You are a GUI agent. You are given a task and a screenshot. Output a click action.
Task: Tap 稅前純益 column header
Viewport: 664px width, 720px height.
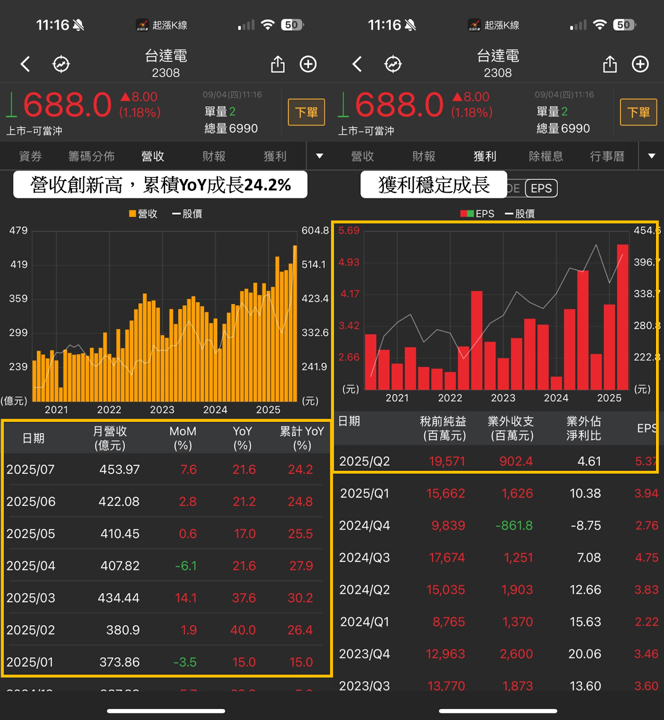pyautogui.click(x=444, y=428)
